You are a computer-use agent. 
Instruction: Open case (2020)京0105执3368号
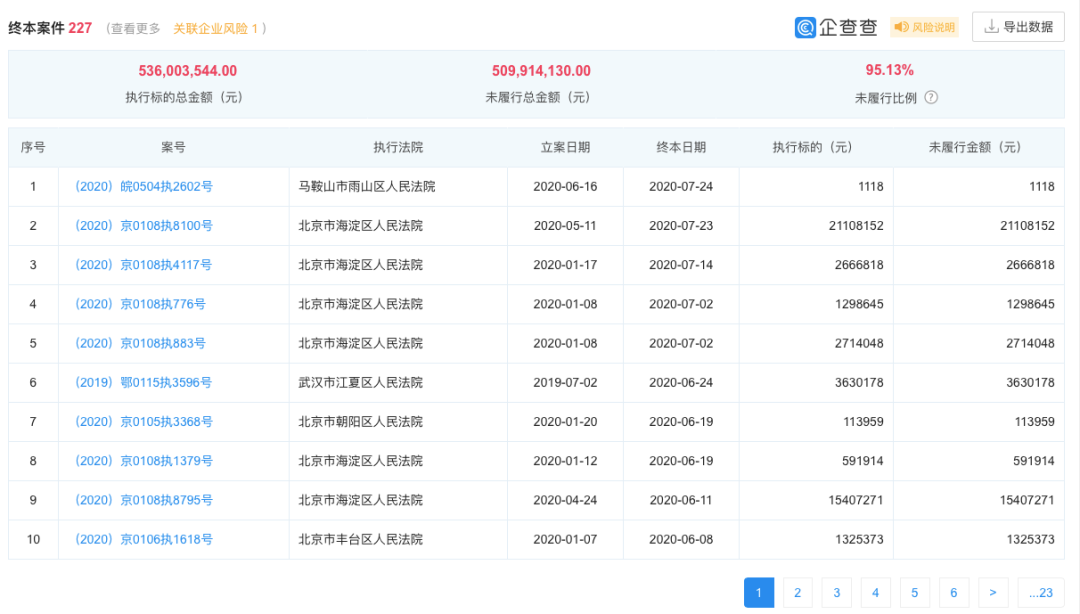142,422
